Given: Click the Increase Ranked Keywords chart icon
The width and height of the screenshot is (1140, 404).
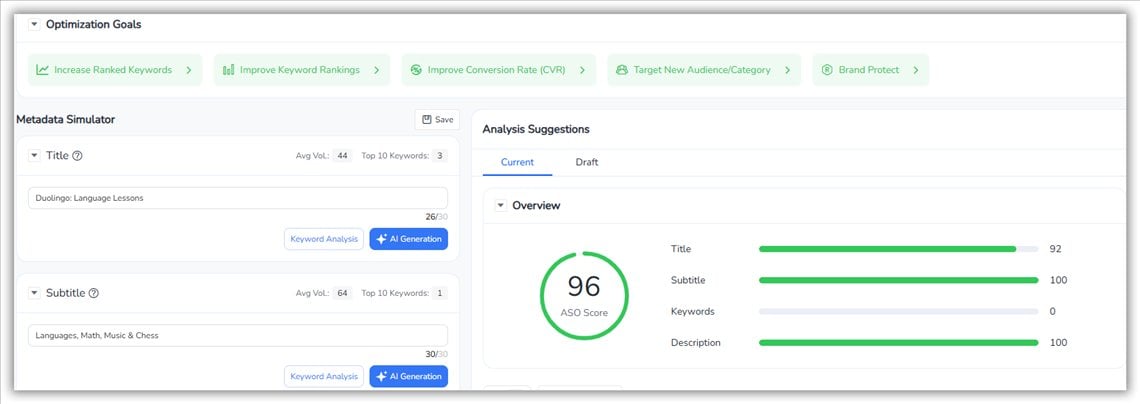Looking at the screenshot, I should (42, 70).
